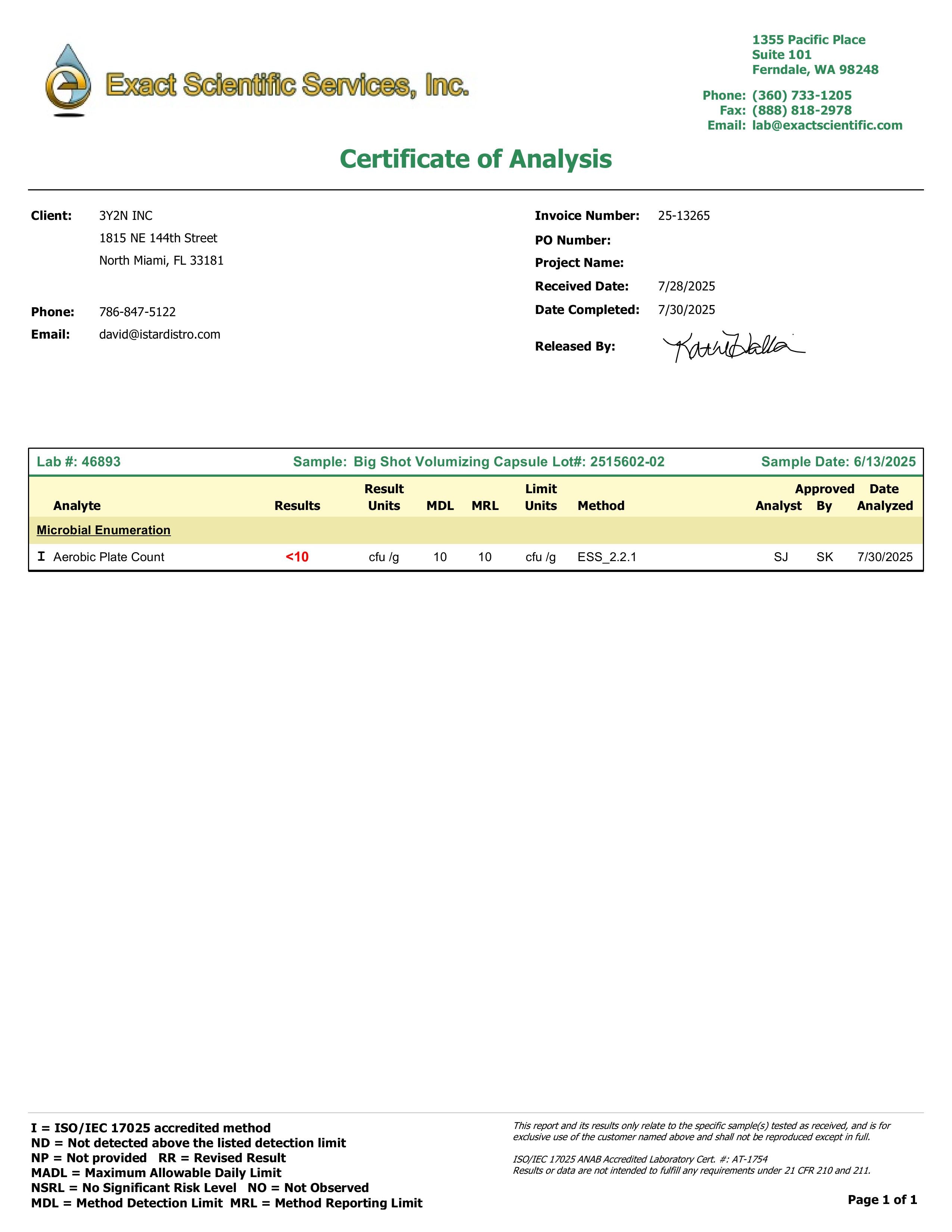
Task: Click the client email david@istardistro.com
Action: pos(160,335)
